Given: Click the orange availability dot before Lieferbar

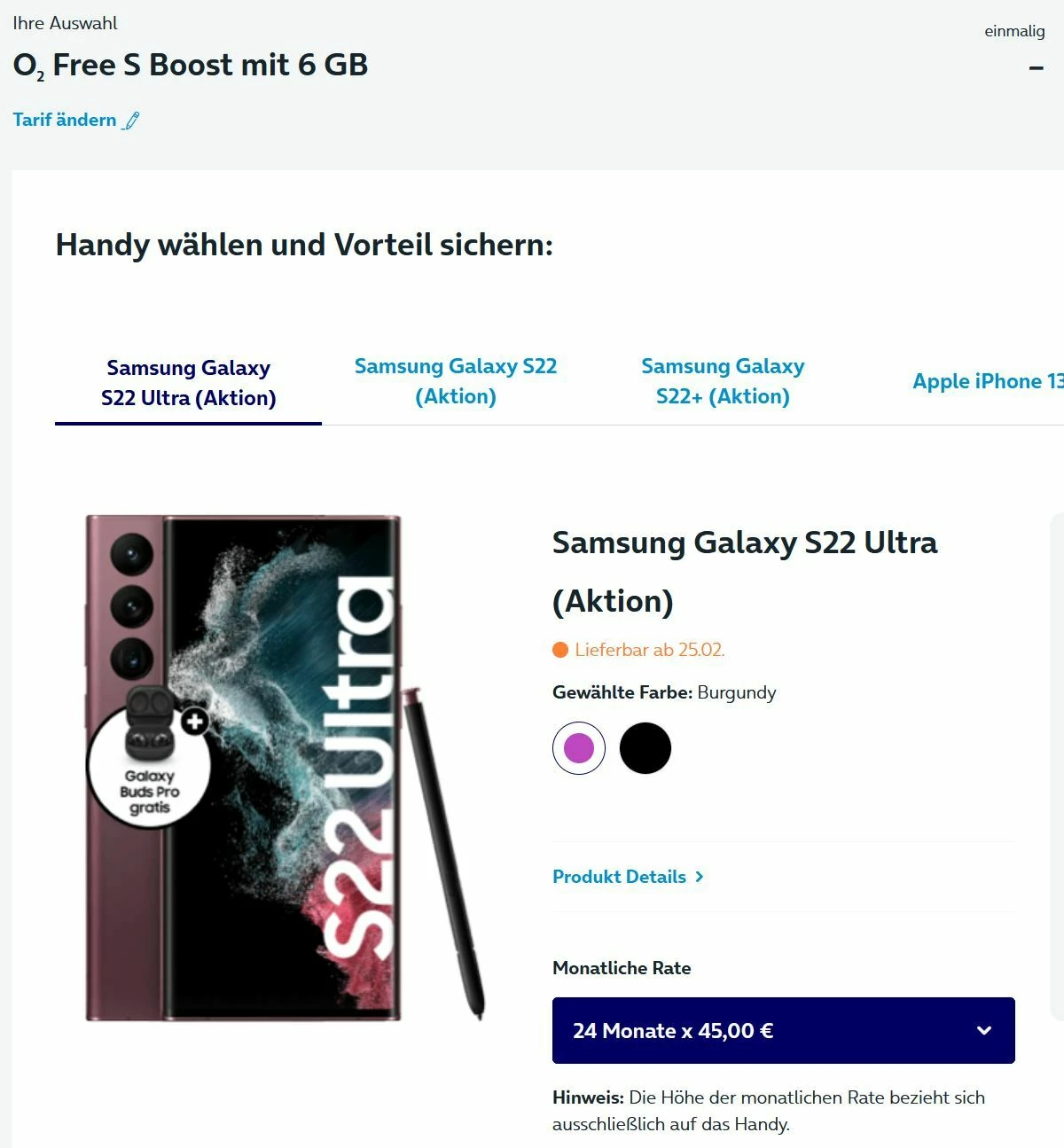Looking at the screenshot, I should pyautogui.click(x=560, y=650).
